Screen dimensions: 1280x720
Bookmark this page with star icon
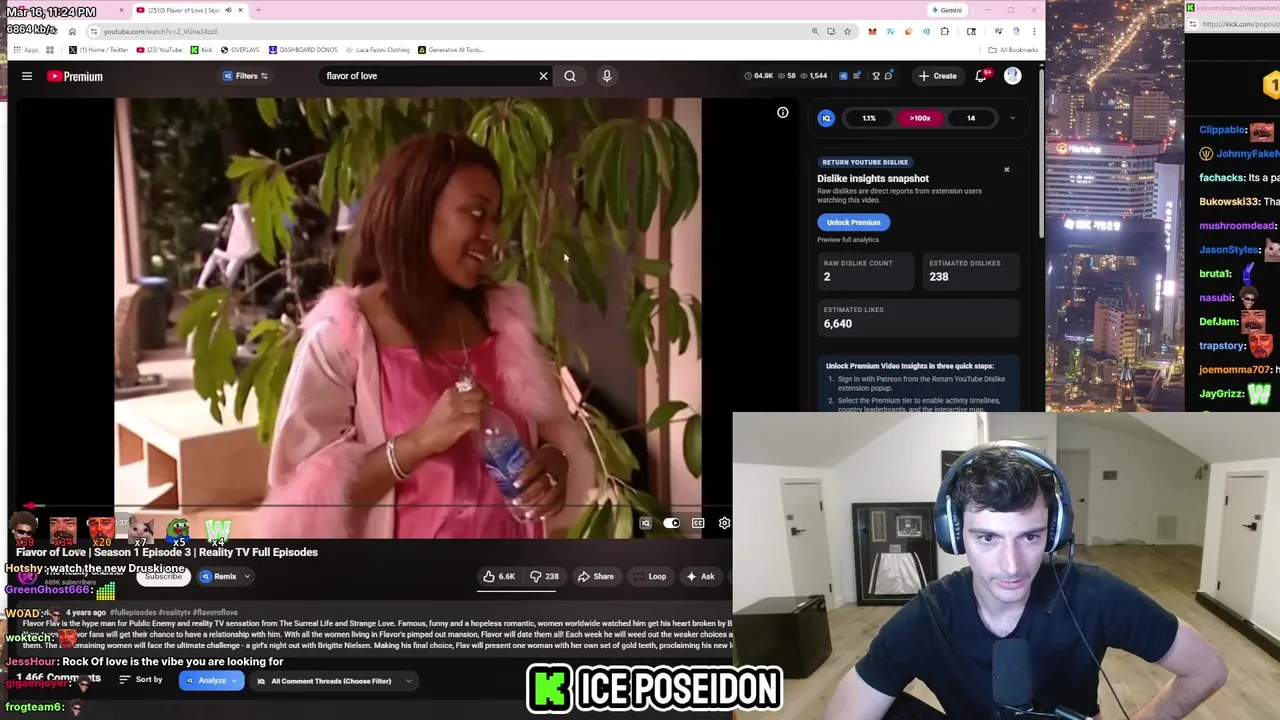847,31
